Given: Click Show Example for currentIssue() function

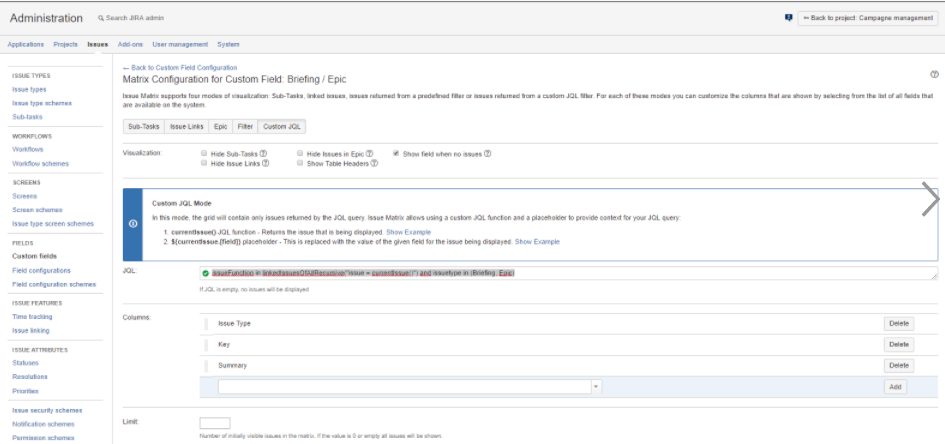Looking at the screenshot, I should [x=409, y=232].
